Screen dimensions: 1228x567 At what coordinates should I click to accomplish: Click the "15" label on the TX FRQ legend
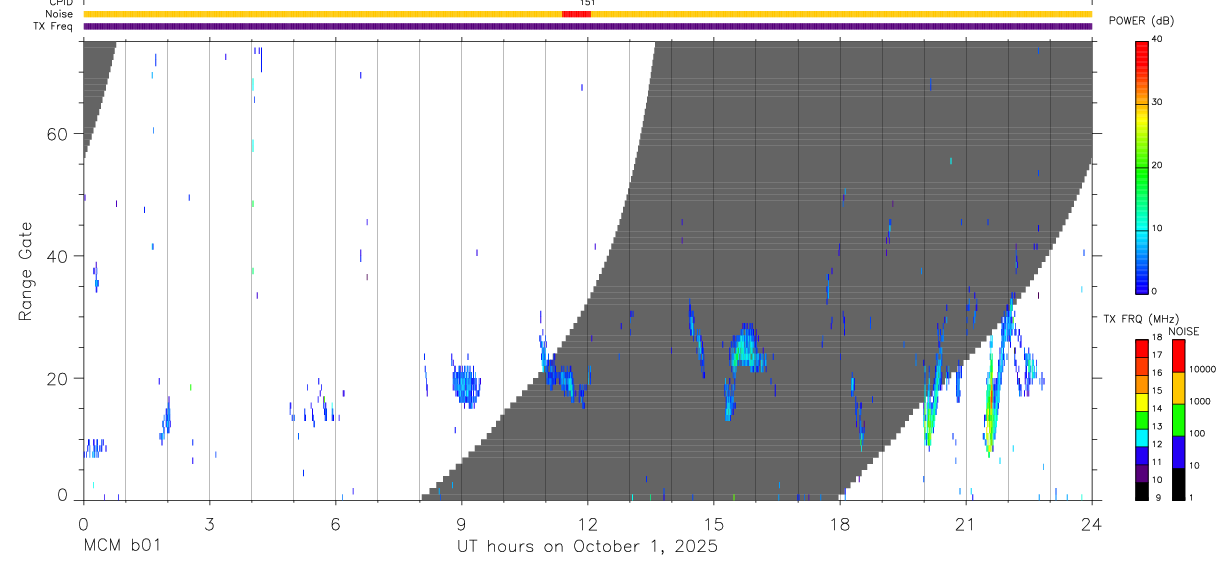click(x=1158, y=391)
